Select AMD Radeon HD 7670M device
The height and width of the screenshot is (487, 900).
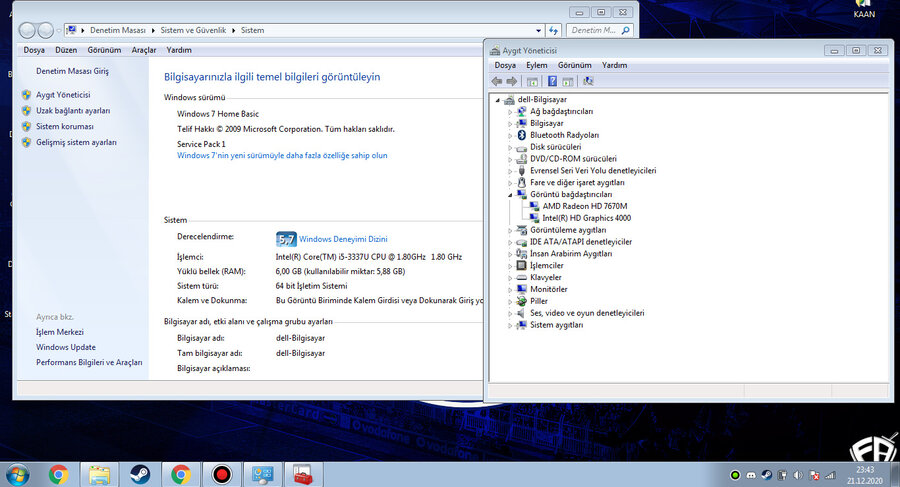coord(584,206)
